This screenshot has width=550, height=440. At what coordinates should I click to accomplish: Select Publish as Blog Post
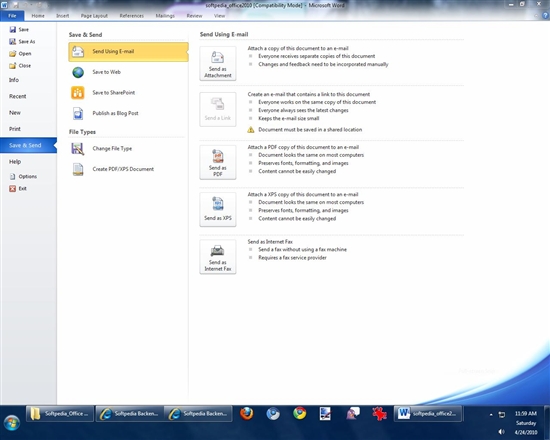point(128,113)
